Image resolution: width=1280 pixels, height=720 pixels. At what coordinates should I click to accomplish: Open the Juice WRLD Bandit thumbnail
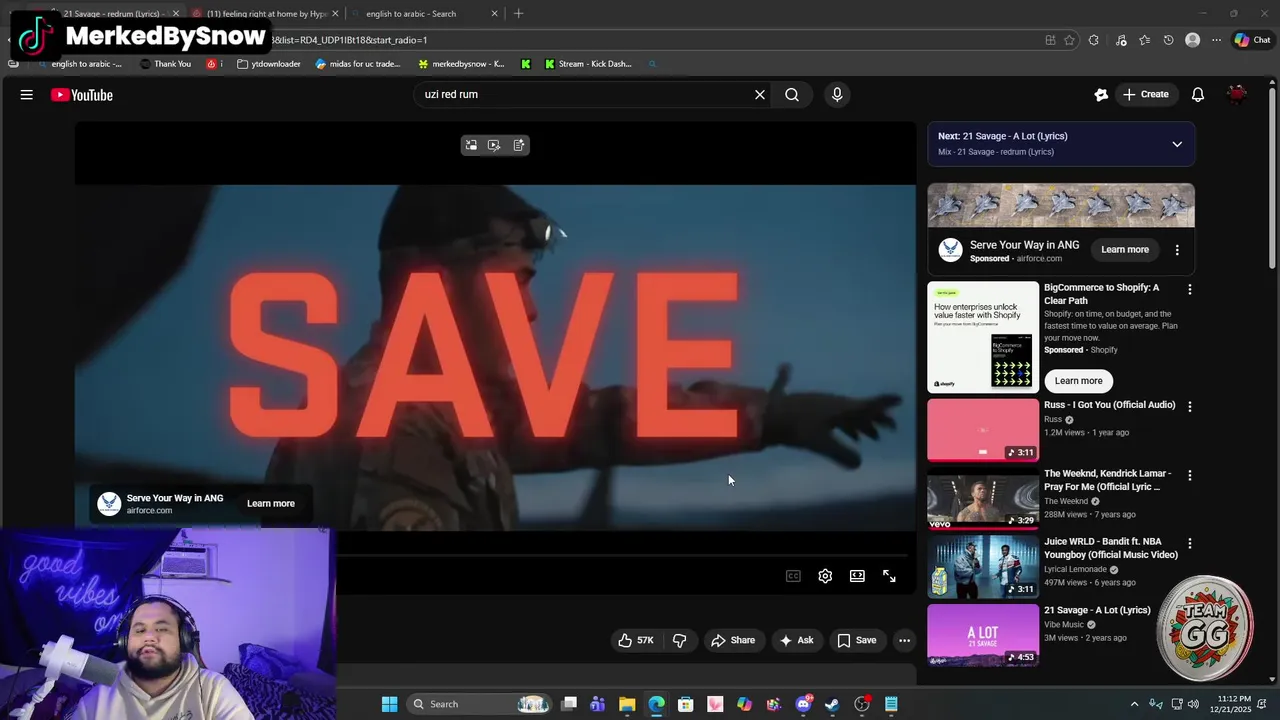click(983, 566)
